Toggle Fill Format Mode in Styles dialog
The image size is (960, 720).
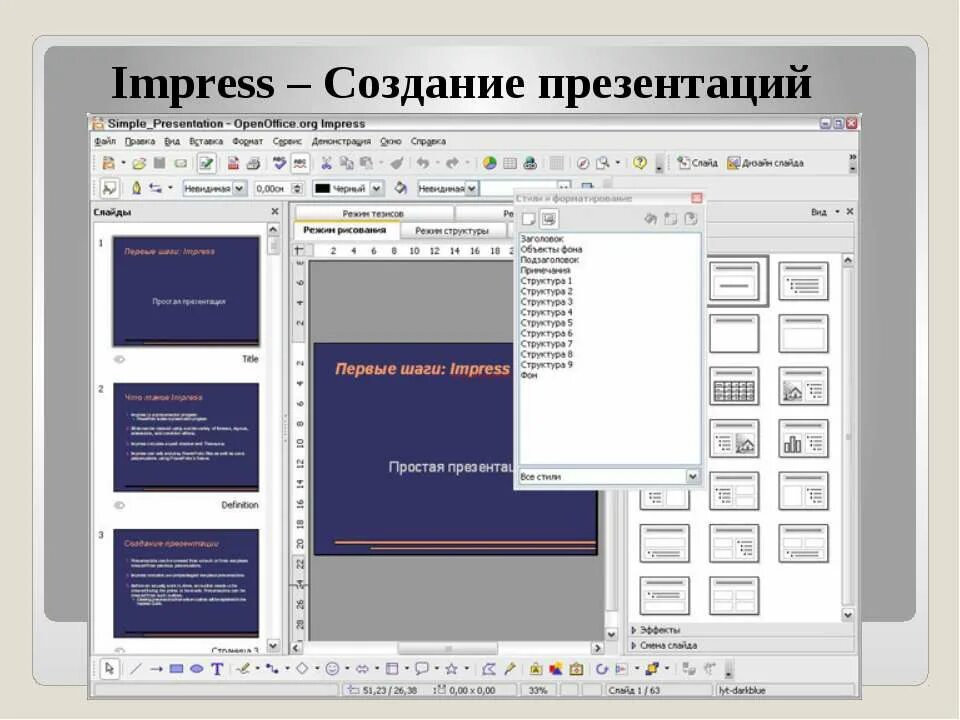pos(651,219)
